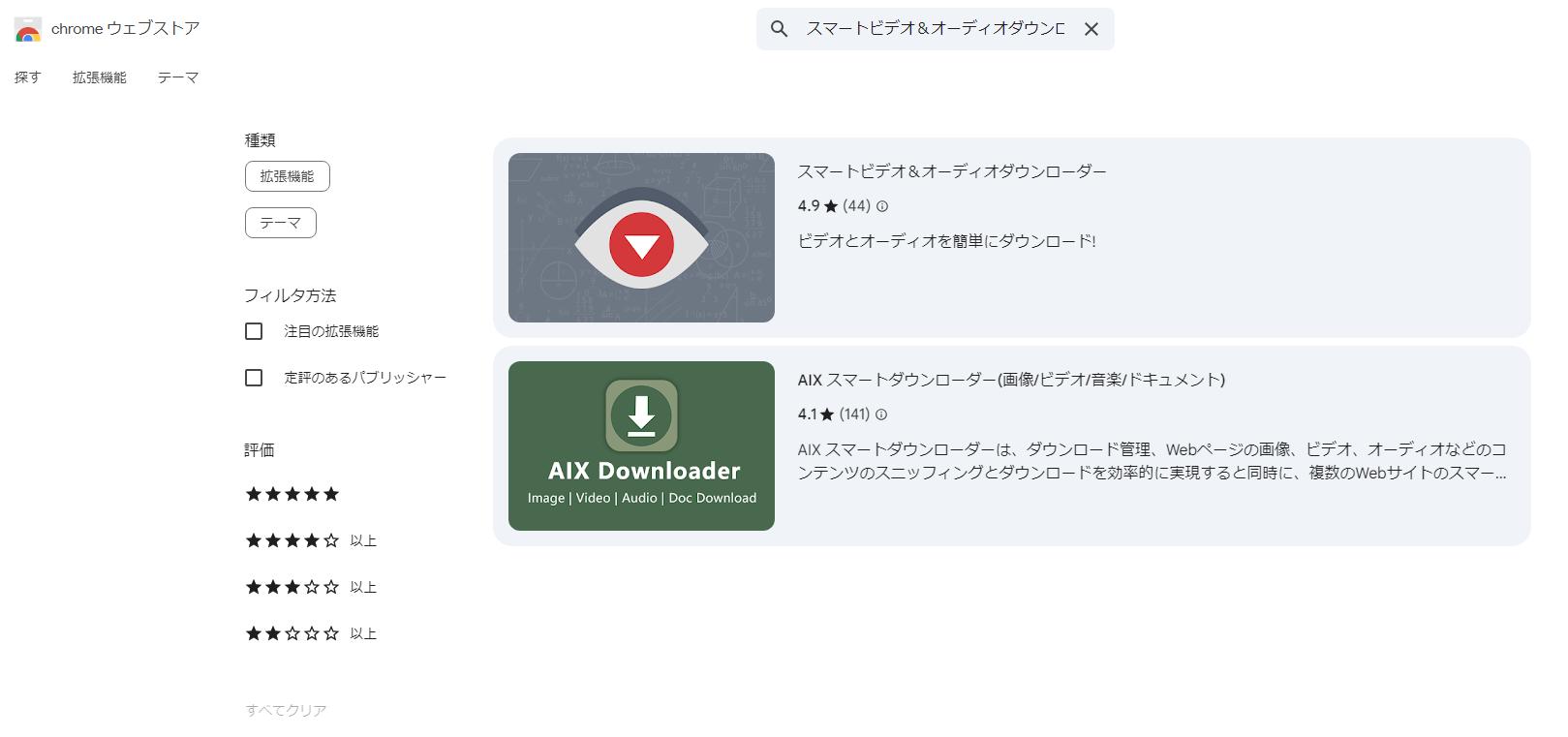1568x737 pixels.
Task: Click すべてクリア to clear filters
Action: point(286,710)
